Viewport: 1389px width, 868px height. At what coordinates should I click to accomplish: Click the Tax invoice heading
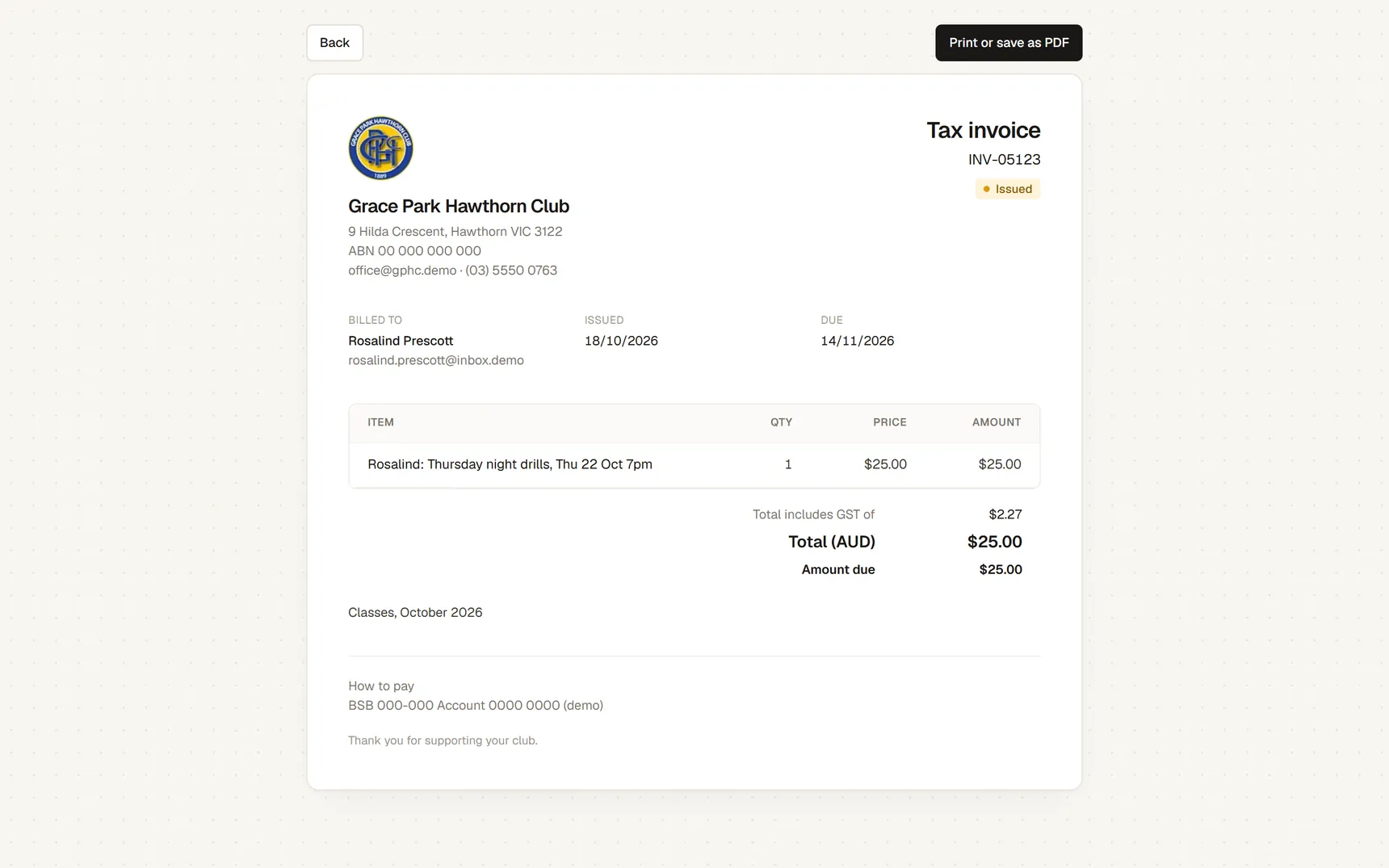pyautogui.click(x=983, y=130)
